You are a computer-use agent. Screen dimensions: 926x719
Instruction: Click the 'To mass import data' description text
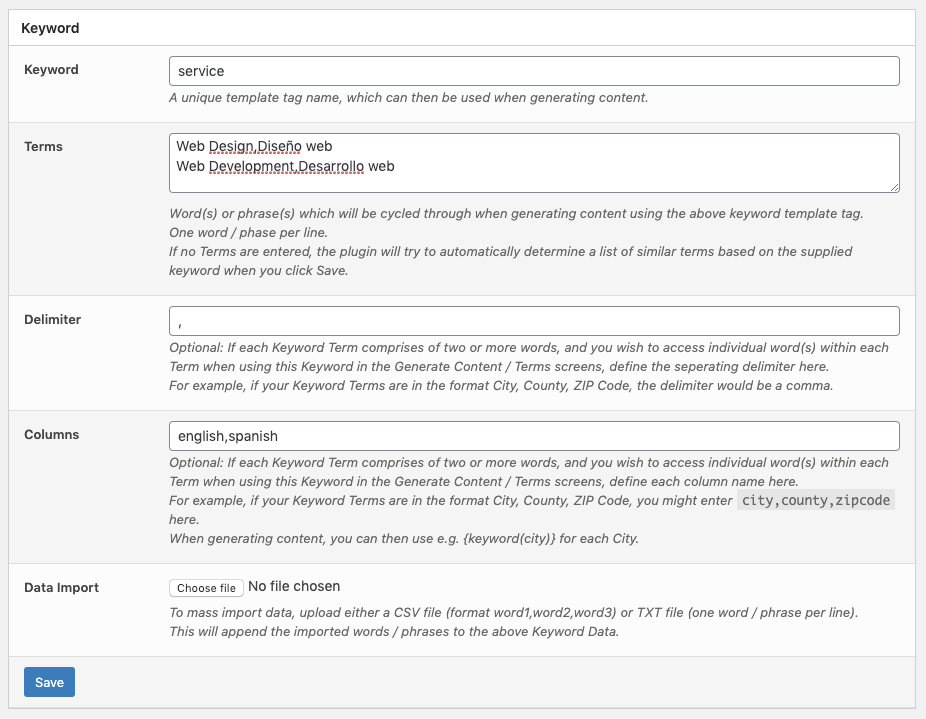click(x=514, y=613)
